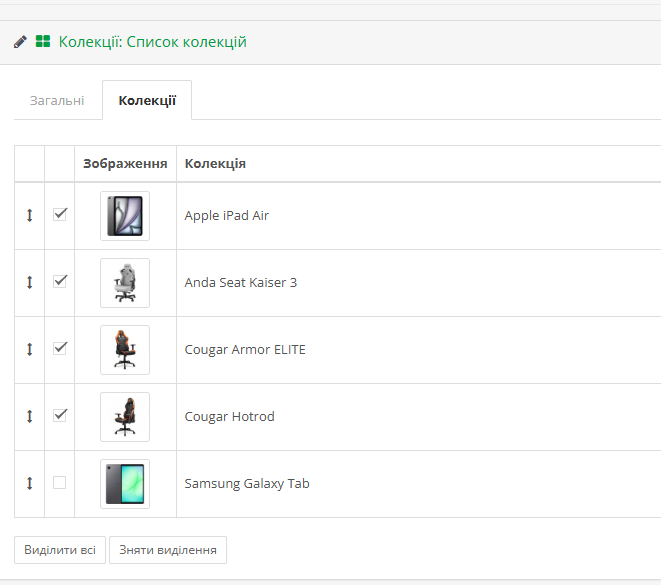Check the Samsung Galaxy Tab checkbox
This screenshot has width=661, height=585.
(59, 482)
